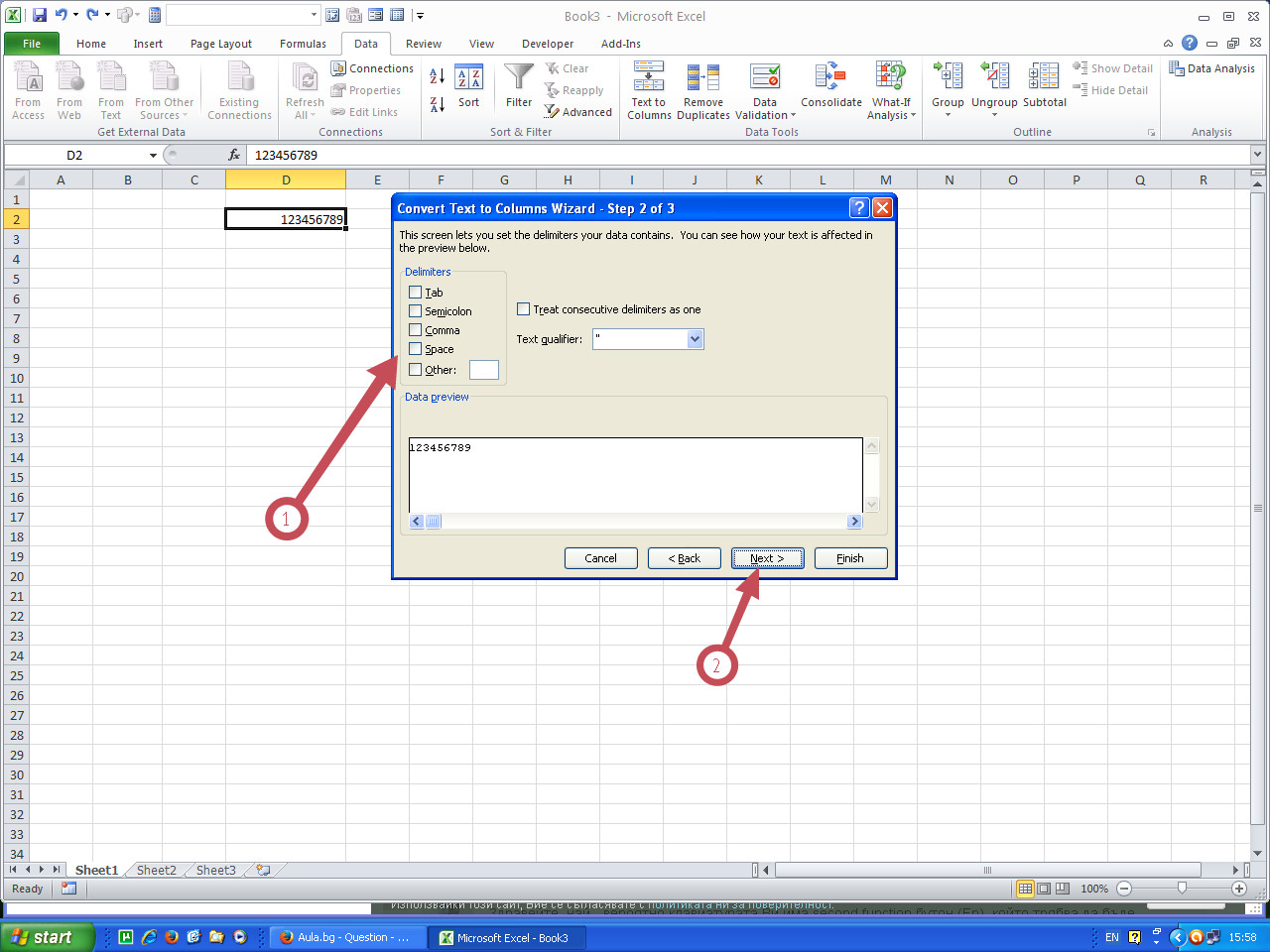Toggle Treat consecutive delimiters as one
The image size is (1270, 952).
[x=524, y=309]
